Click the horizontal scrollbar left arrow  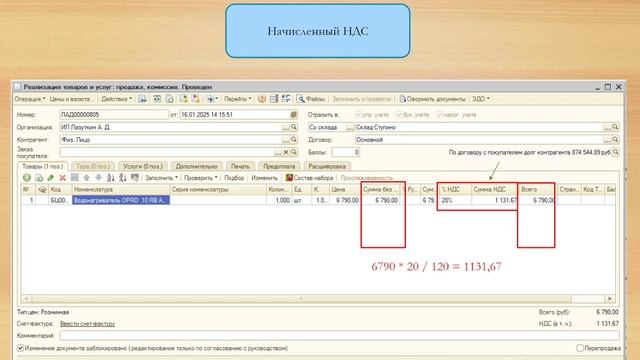click(x=26, y=299)
